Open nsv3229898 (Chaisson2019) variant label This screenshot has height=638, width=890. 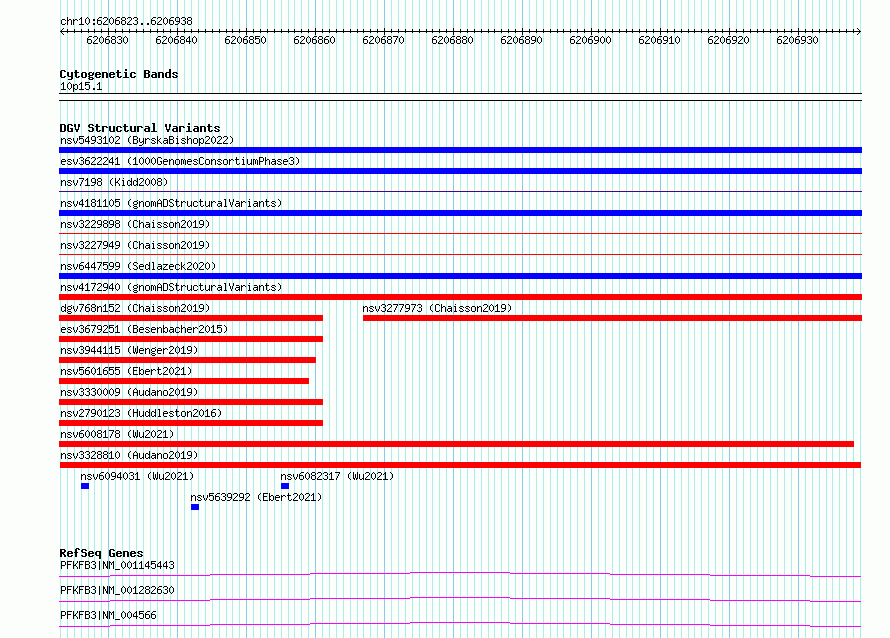135,224
